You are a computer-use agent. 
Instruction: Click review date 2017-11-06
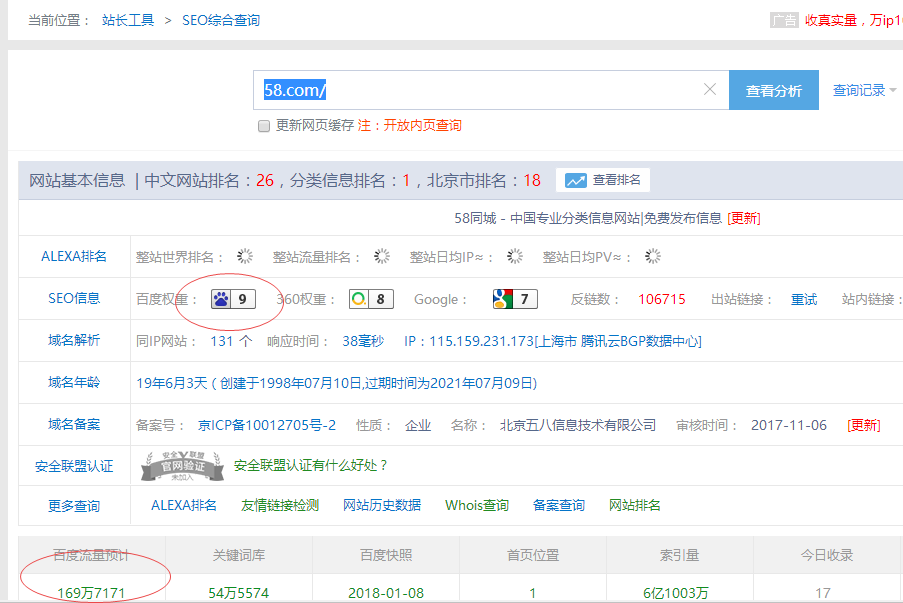coord(788,425)
